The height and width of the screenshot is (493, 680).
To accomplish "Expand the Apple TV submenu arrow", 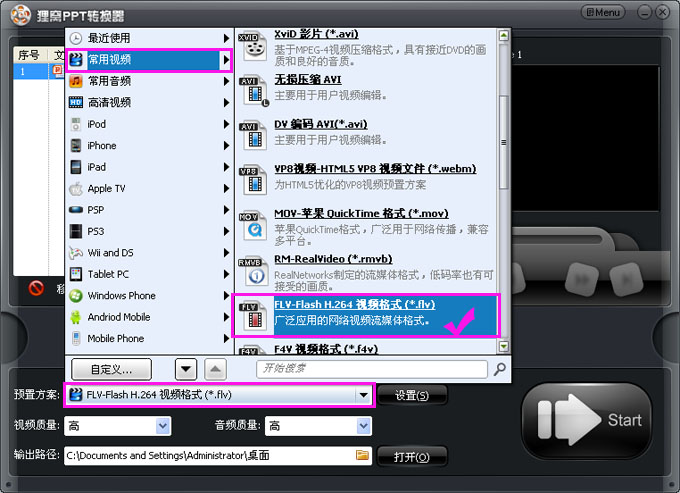I will [x=226, y=189].
